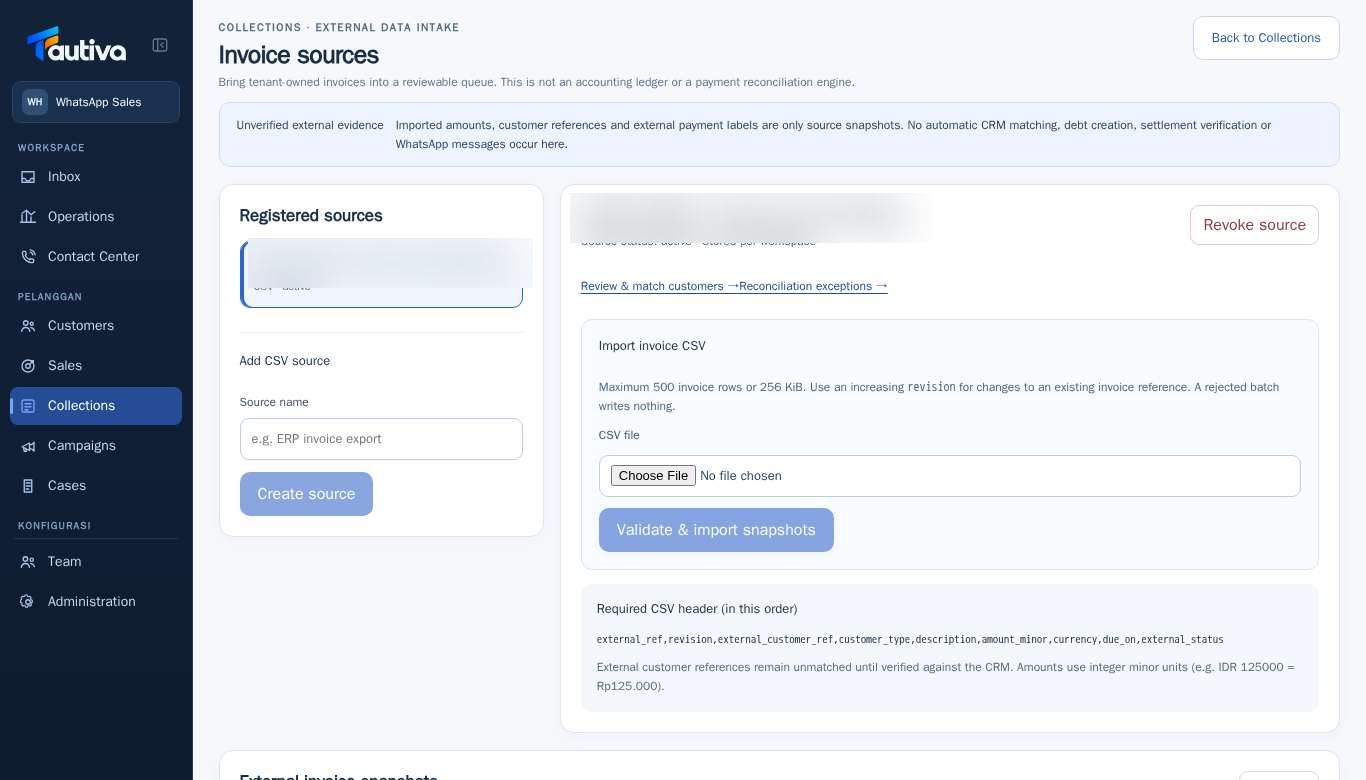
Task: Open Cases menu item
Action: tap(96, 486)
